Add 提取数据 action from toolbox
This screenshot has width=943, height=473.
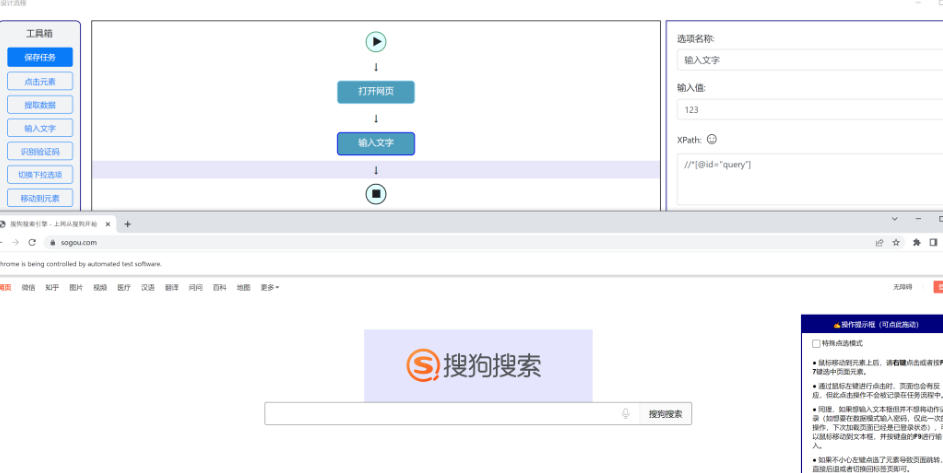(x=40, y=105)
